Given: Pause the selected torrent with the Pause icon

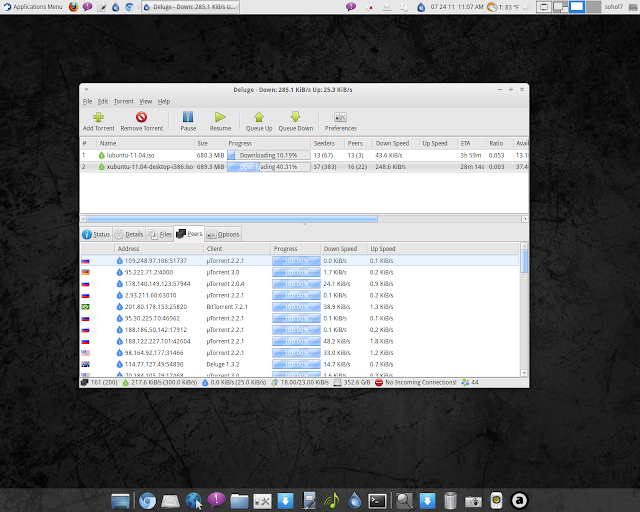Looking at the screenshot, I should [x=188, y=118].
